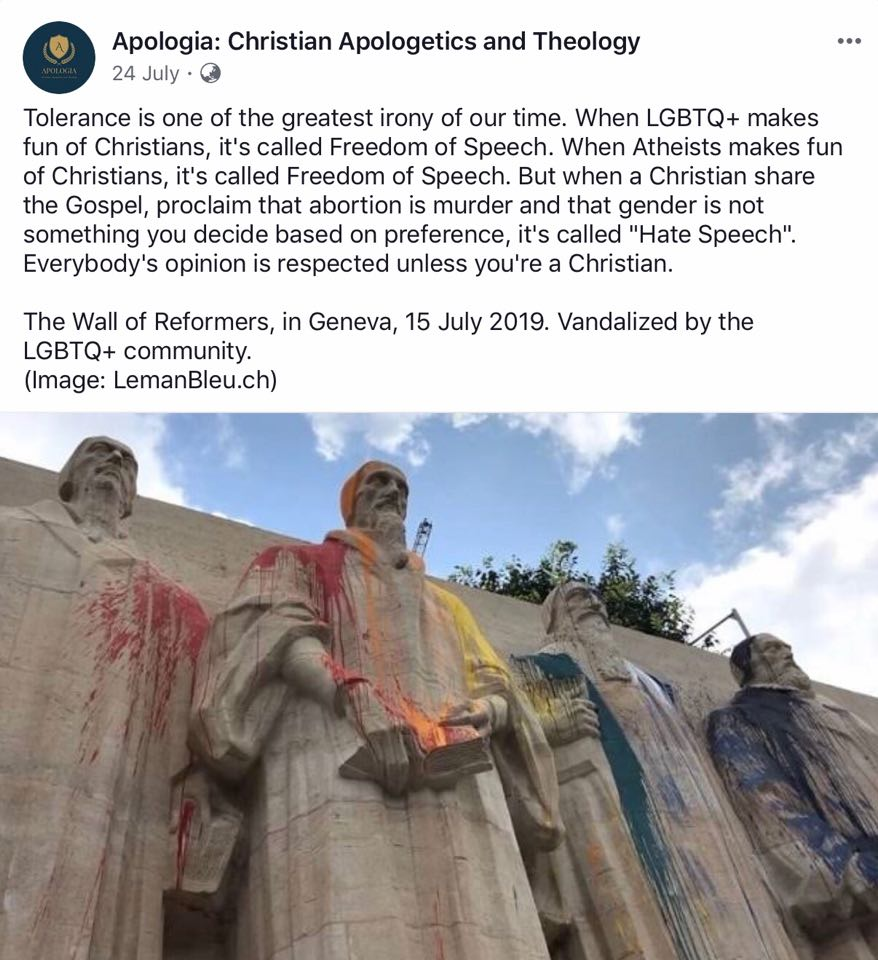The width and height of the screenshot is (878, 960).
Task: Click the crane visible behind the statue
Action: pyautogui.click(x=422, y=536)
